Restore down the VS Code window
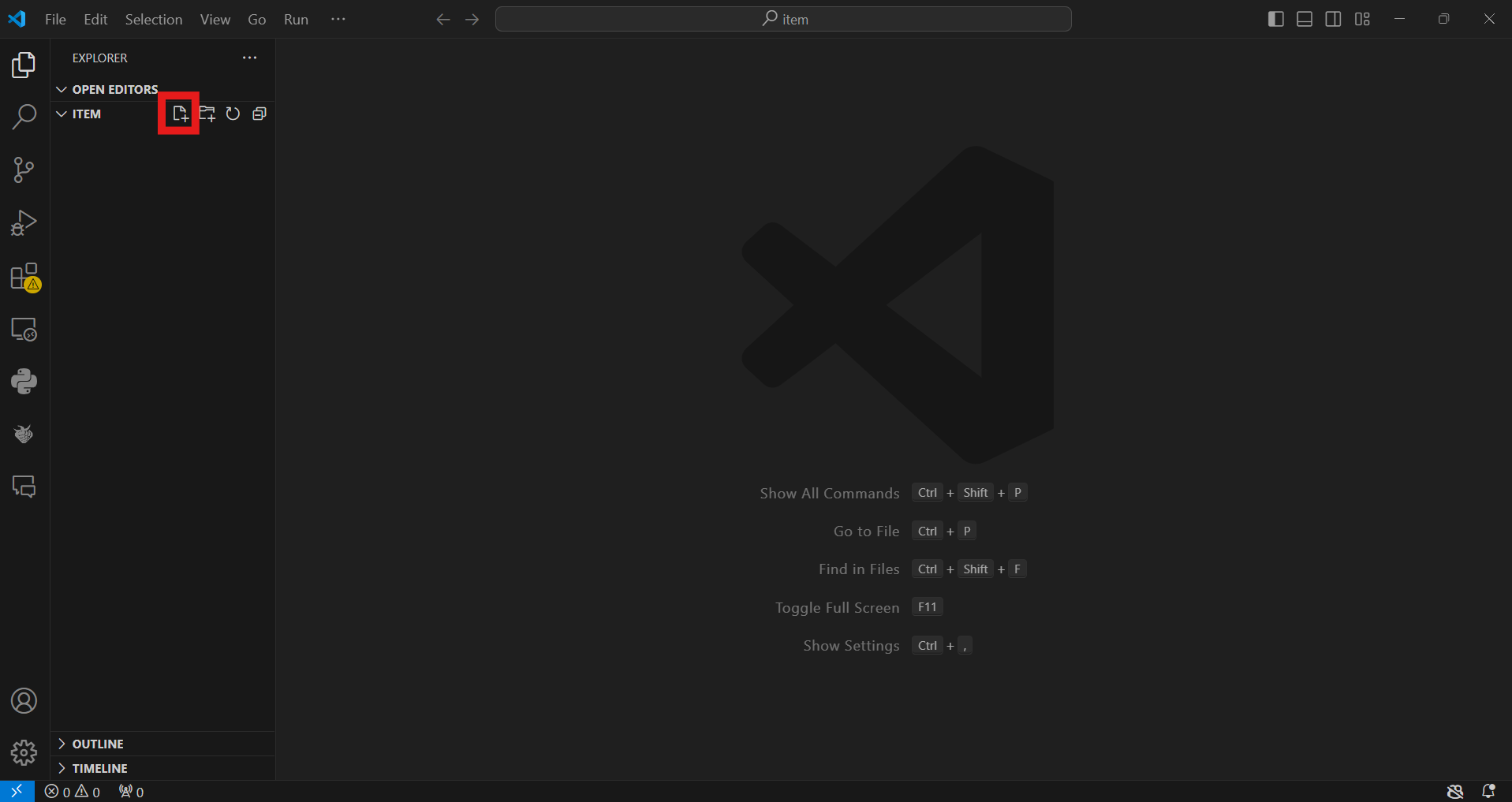Image resolution: width=1512 pixels, height=802 pixels. point(1444,19)
